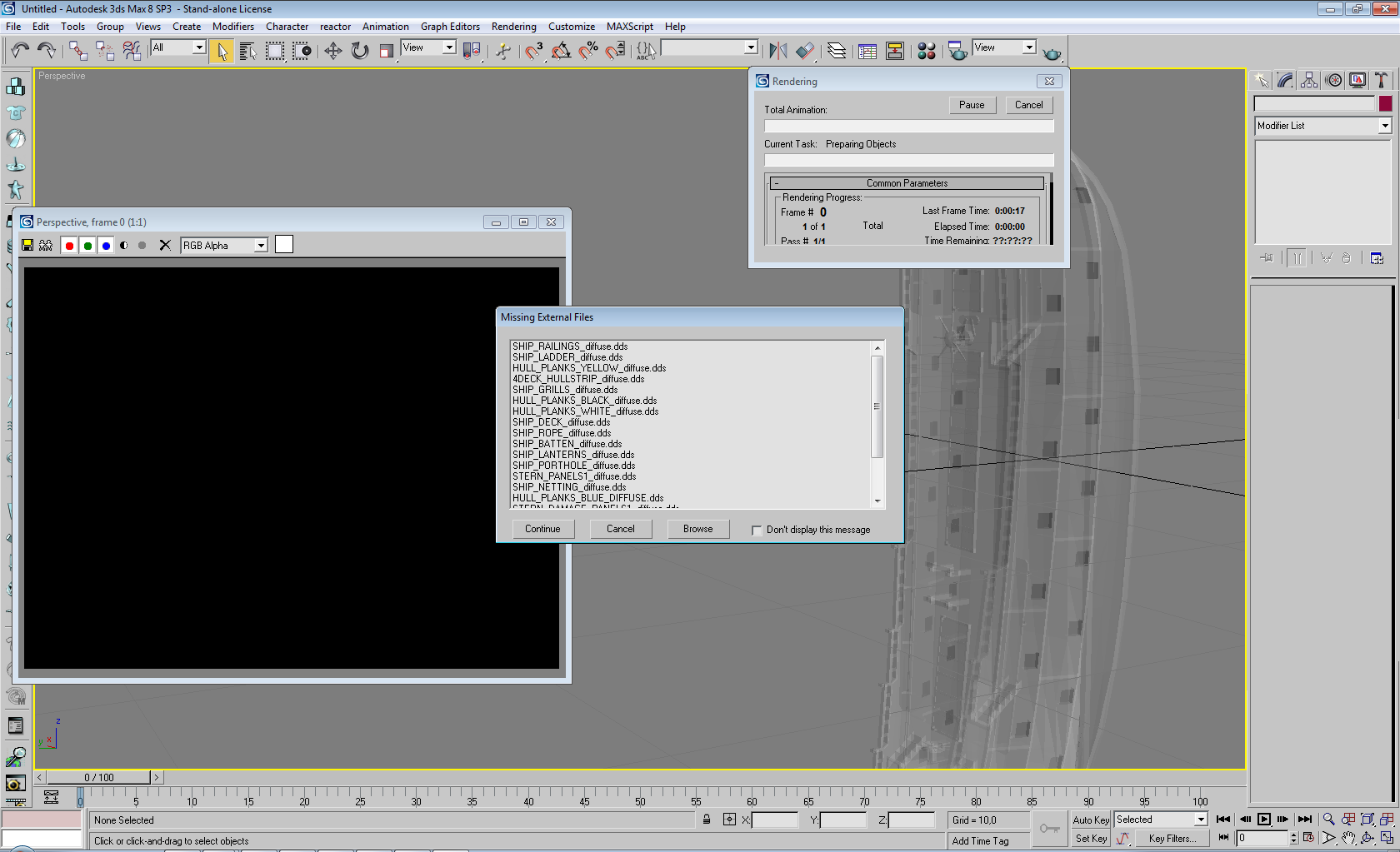1400x852 pixels.
Task: Select the Move tool in the toolbar
Action: pyautogui.click(x=332, y=52)
